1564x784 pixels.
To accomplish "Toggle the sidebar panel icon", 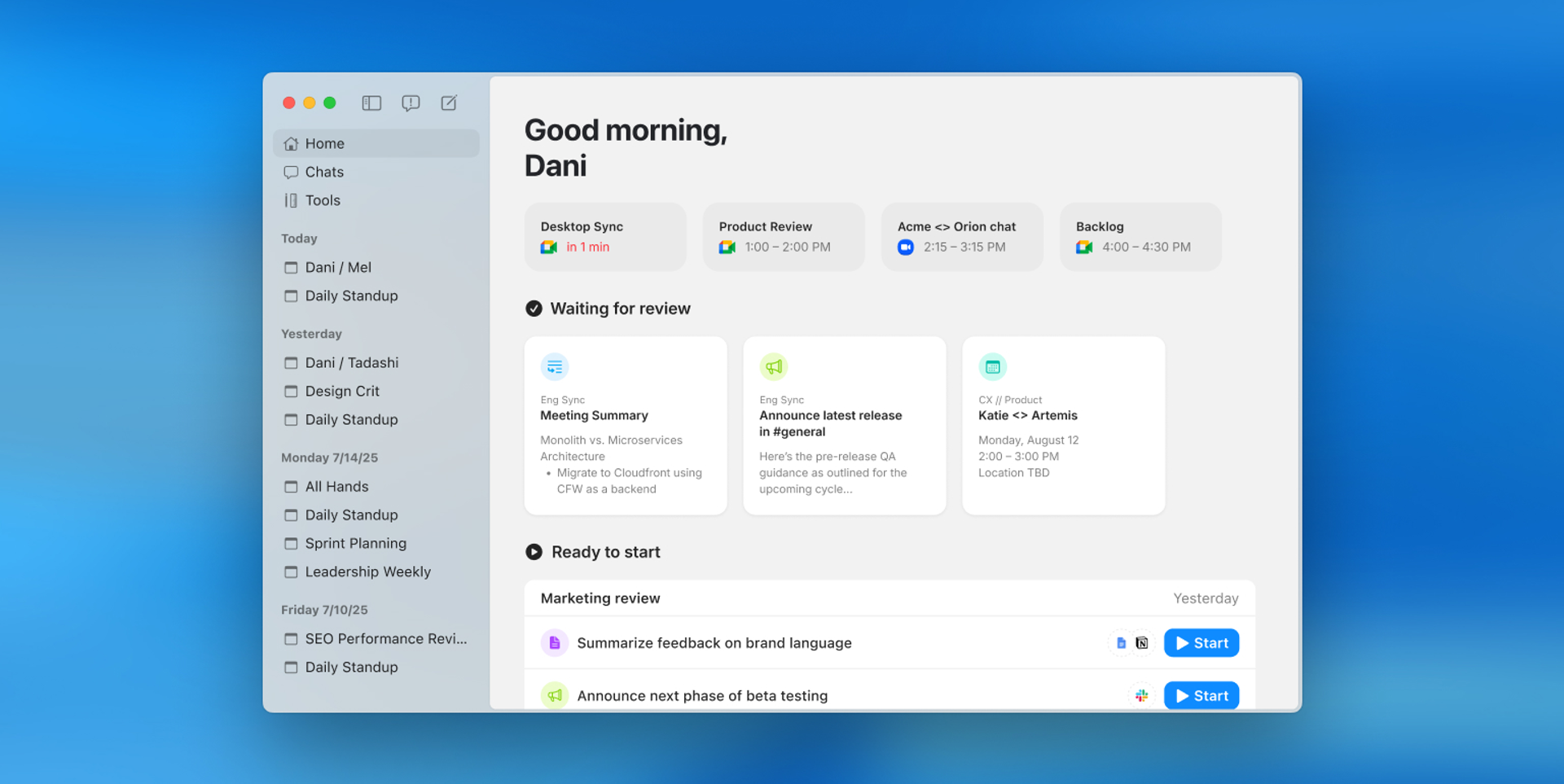I will tap(371, 103).
